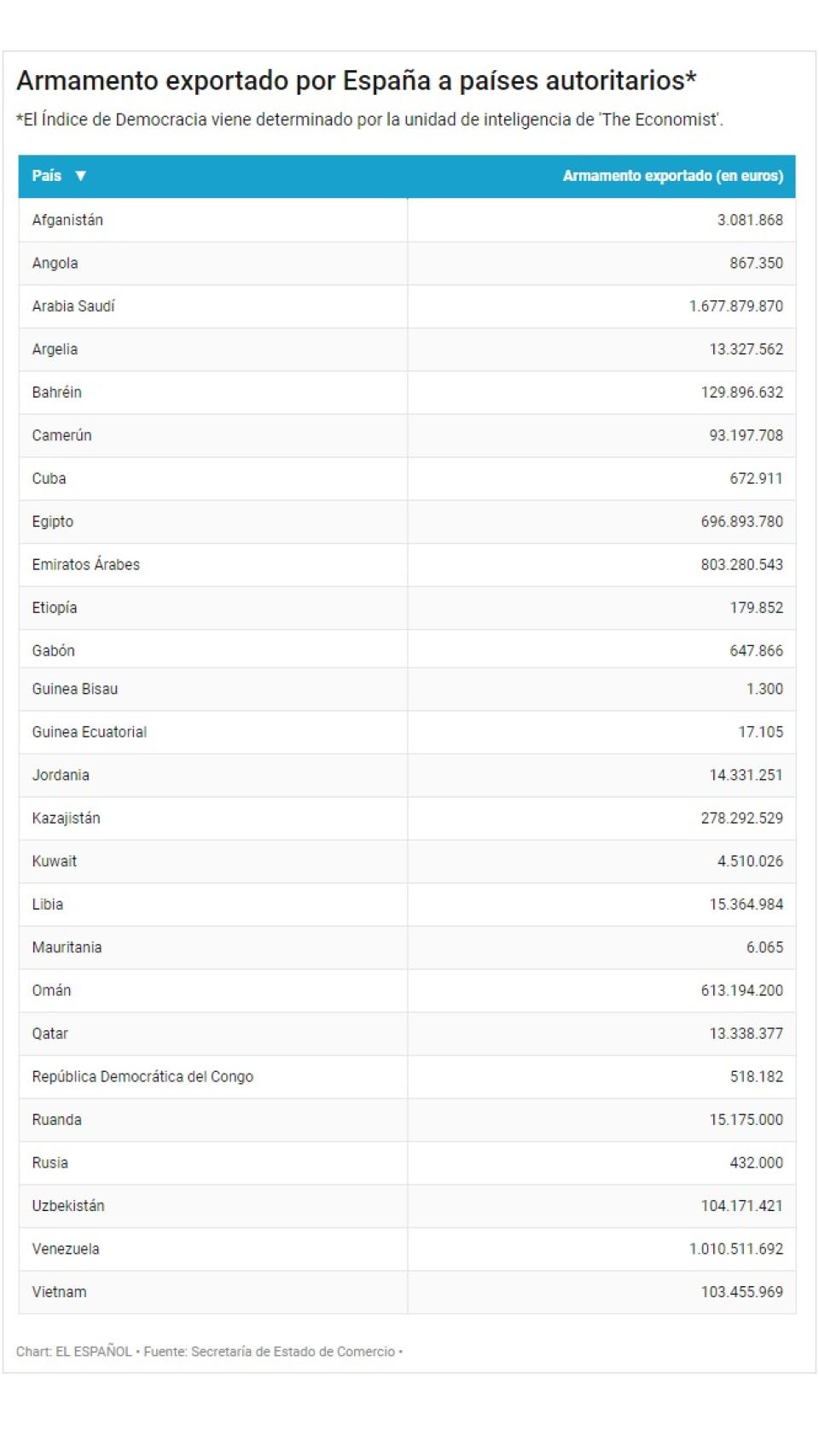Select the Venezuela export value 1.010.511.692
Viewport: 819px width, 1456px height.
point(735,1249)
